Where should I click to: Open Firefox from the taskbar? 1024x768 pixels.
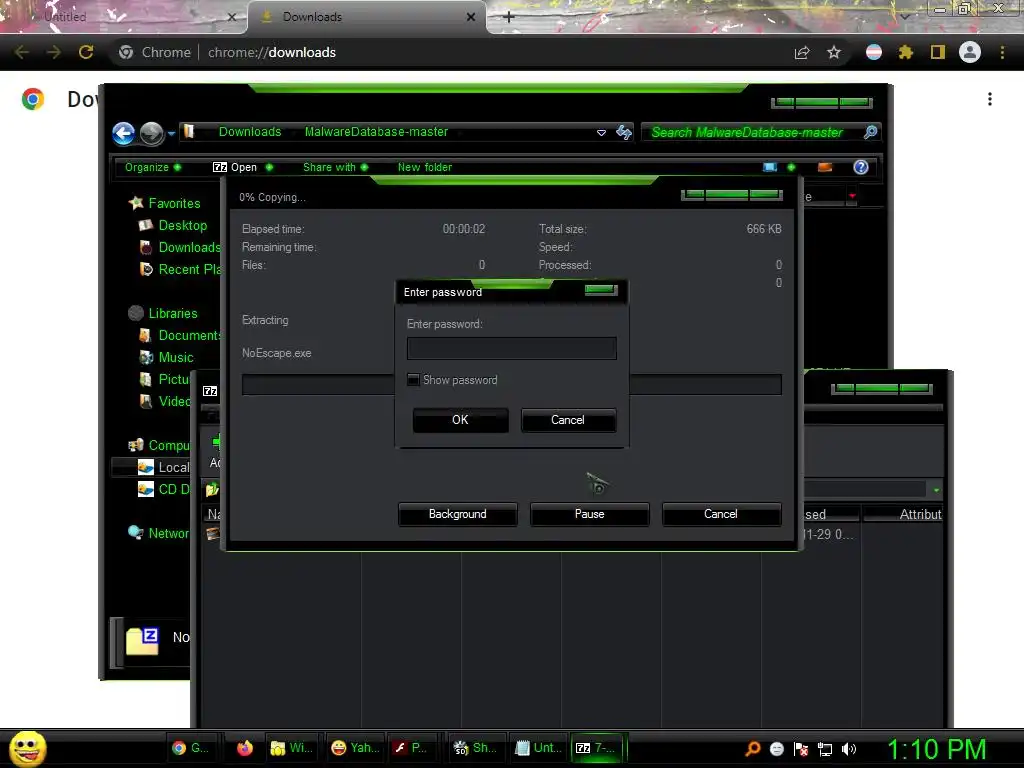click(x=245, y=748)
